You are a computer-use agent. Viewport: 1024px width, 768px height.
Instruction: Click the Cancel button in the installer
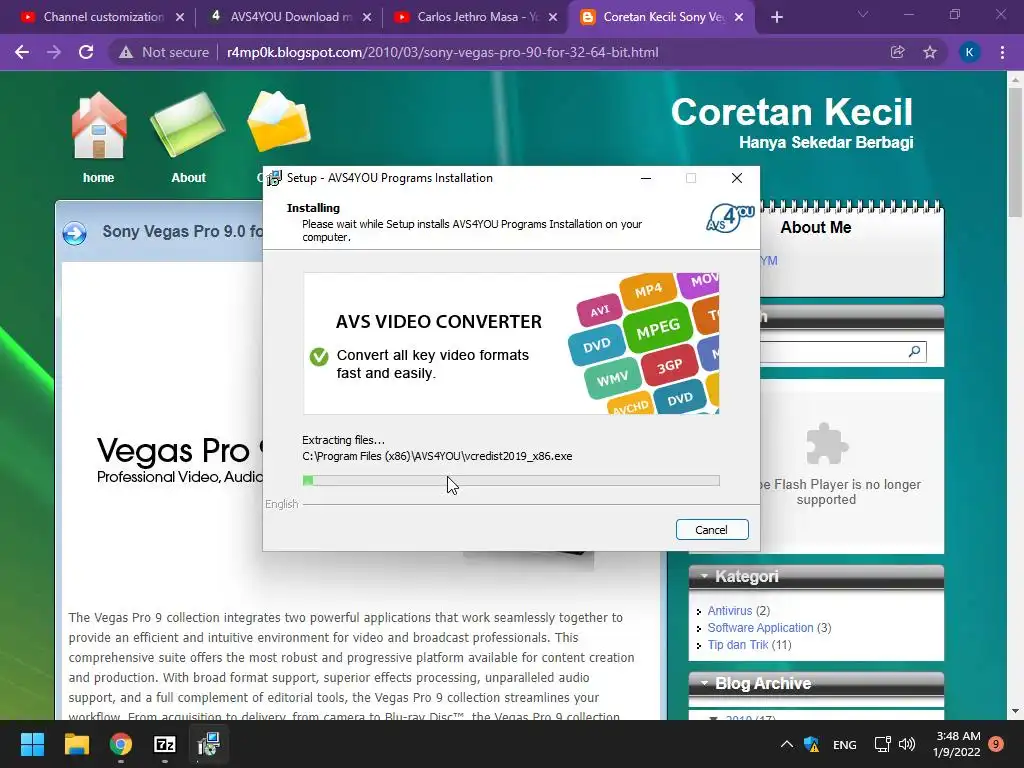712,530
